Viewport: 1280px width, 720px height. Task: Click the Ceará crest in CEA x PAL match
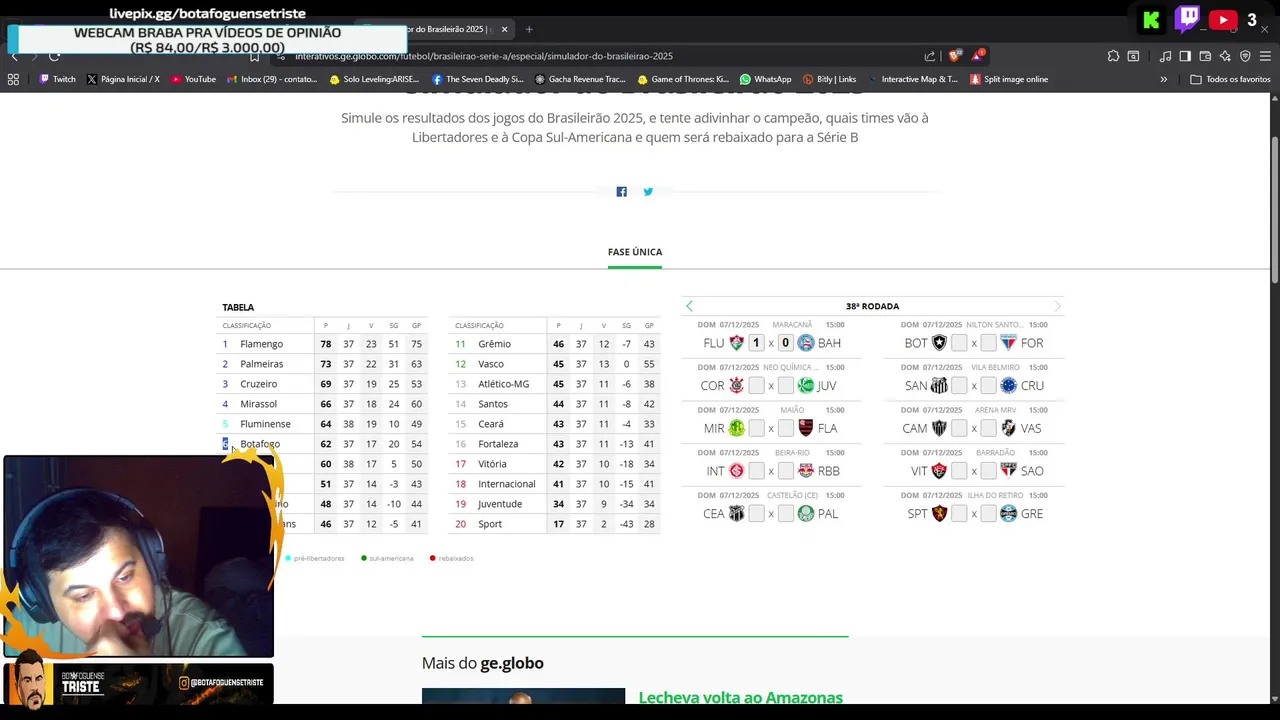[x=737, y=514]
